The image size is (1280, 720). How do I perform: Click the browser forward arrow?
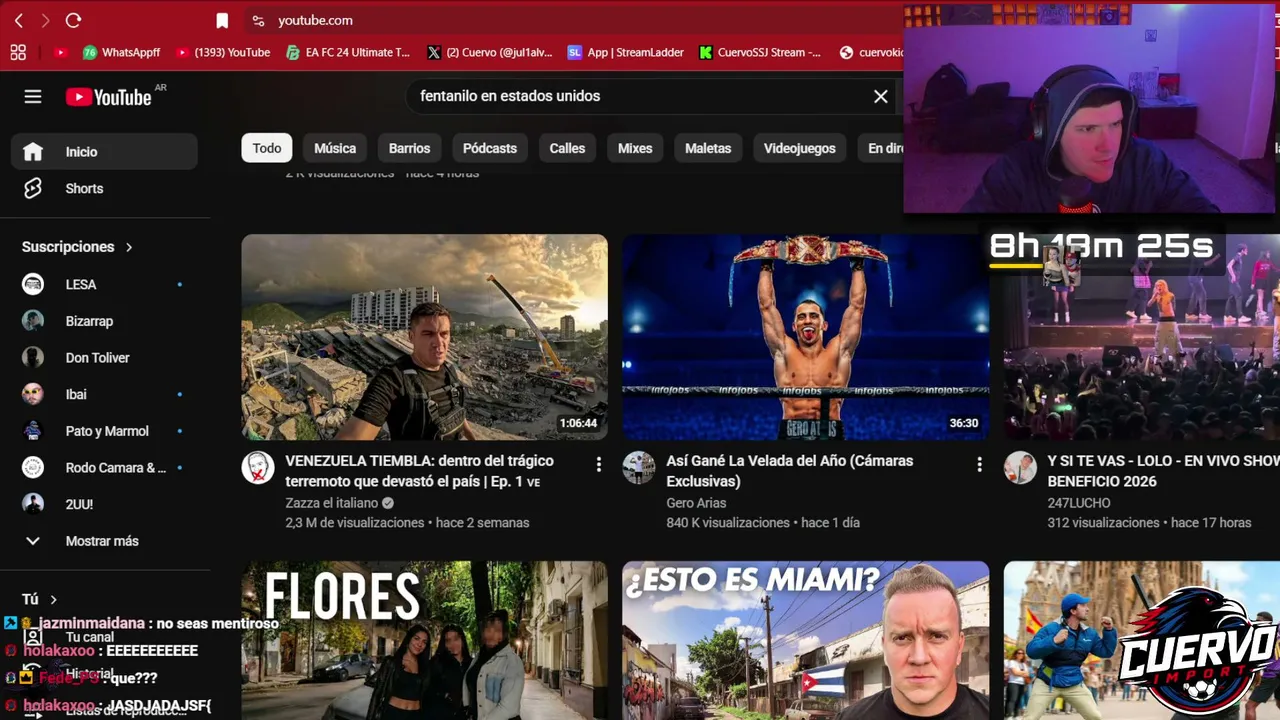tap(45, 20)
